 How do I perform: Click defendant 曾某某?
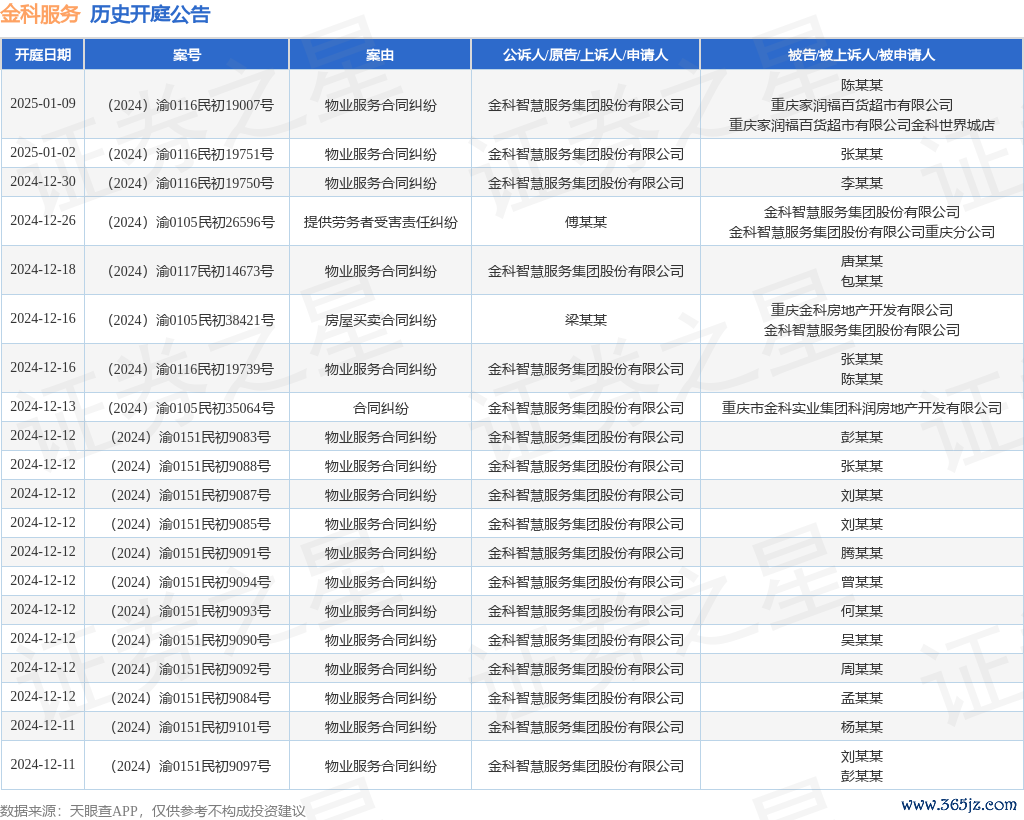pos(861,582)
